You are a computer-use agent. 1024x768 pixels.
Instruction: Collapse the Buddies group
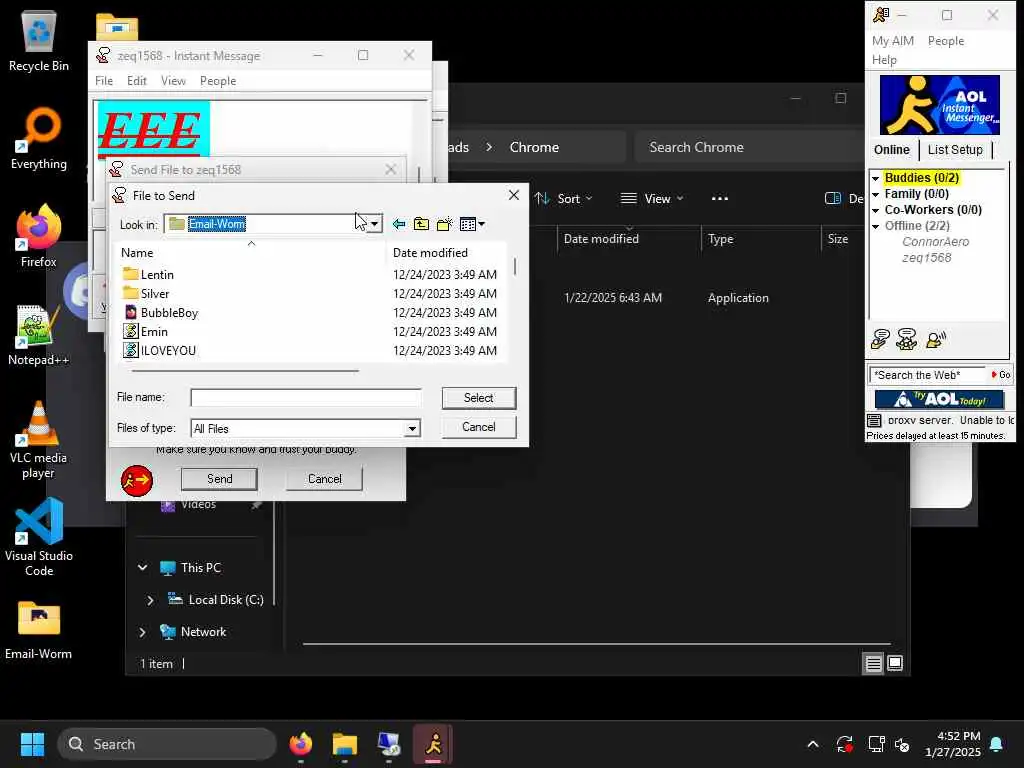pos(875,178)
